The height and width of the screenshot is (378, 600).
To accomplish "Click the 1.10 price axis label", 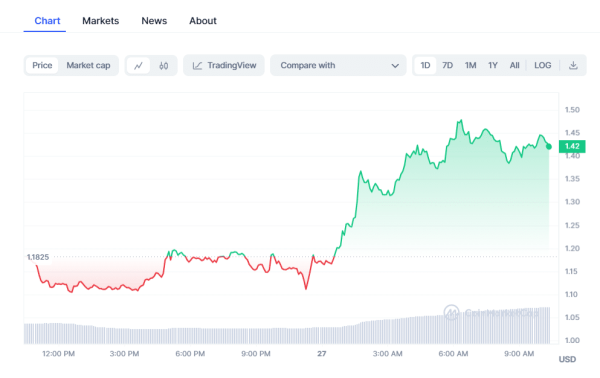I will pyautogui.click(x=572, y=294).
